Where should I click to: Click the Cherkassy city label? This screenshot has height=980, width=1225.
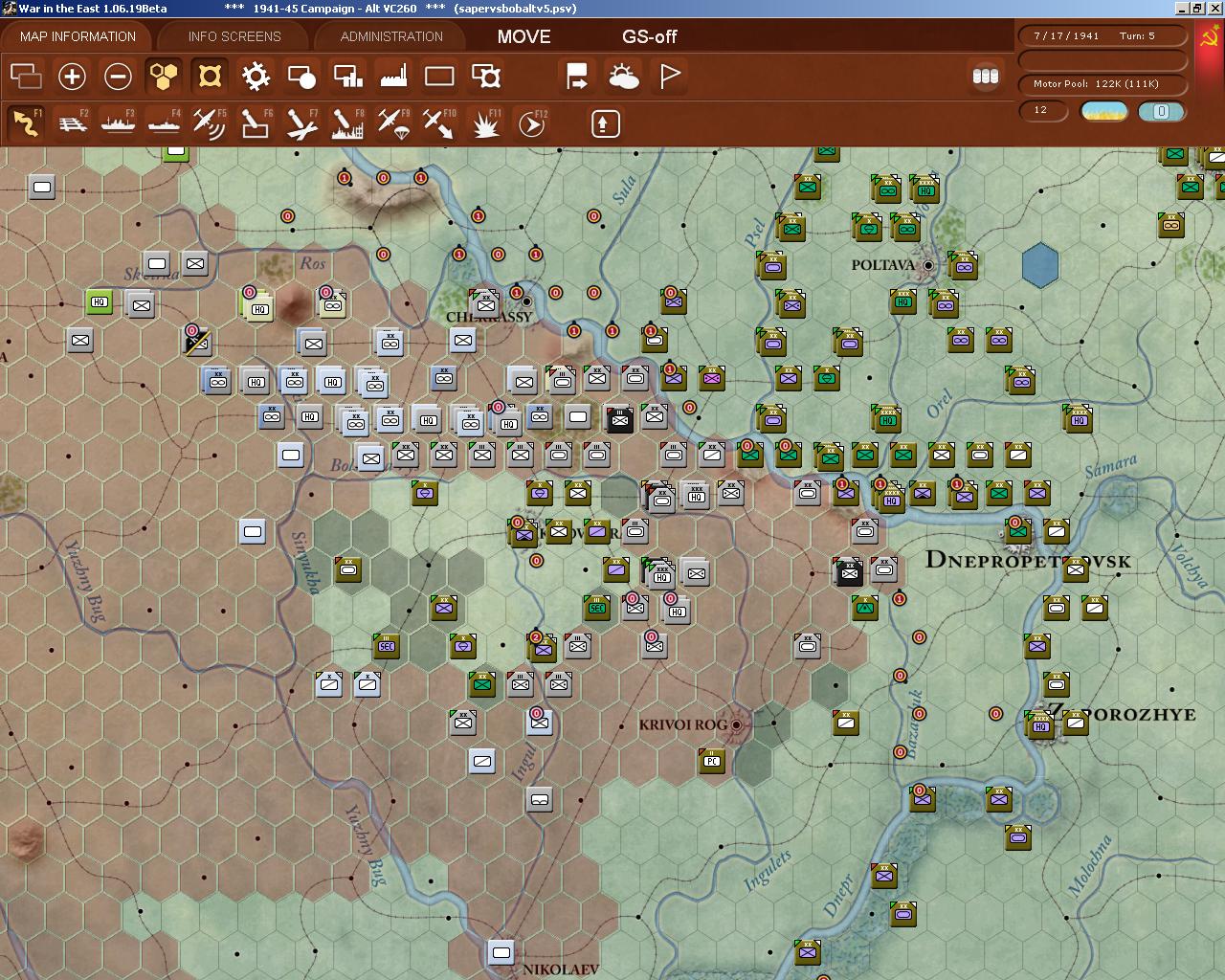488,317
